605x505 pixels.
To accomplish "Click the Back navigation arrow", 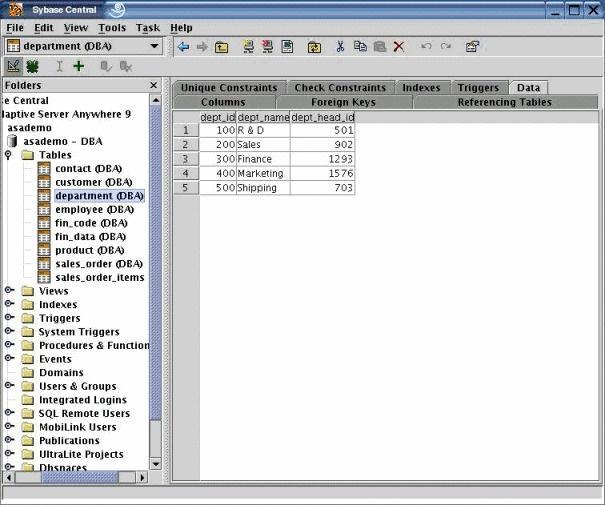I will (x=183, y=46).
